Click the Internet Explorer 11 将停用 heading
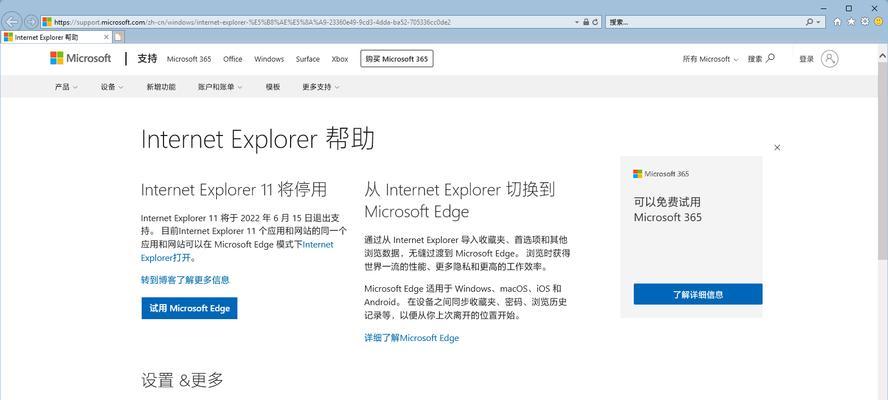 point(234,189)
